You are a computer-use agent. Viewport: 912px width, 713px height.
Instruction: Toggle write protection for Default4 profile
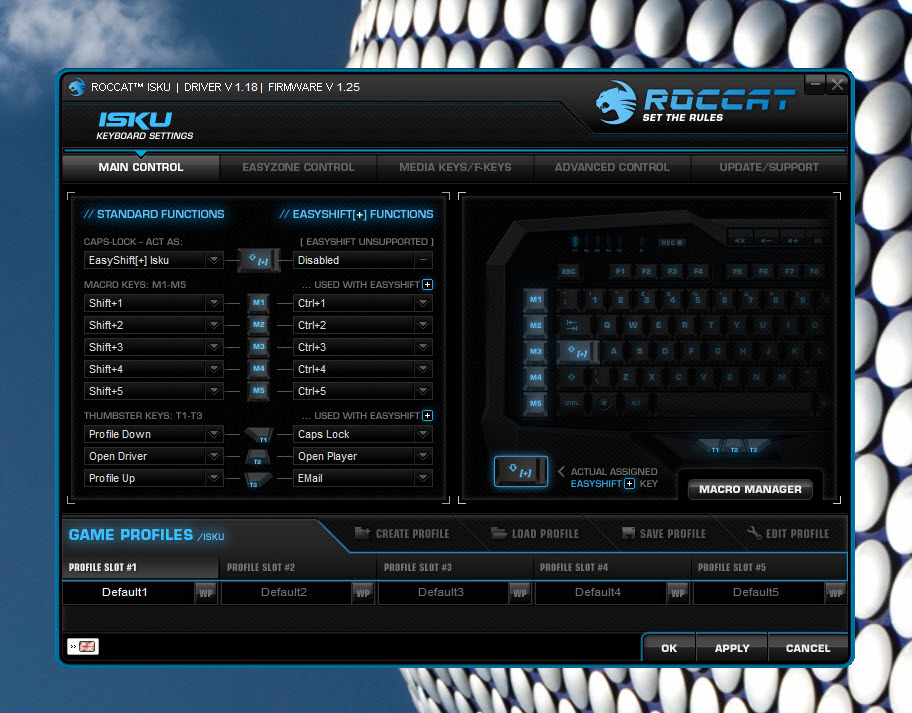coord(678,593)
